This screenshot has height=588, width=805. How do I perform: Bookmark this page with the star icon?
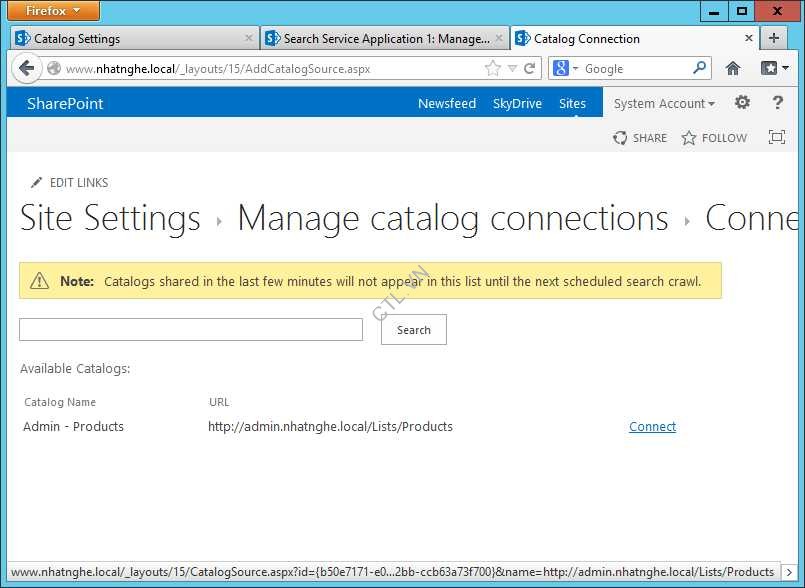[493, 68]
